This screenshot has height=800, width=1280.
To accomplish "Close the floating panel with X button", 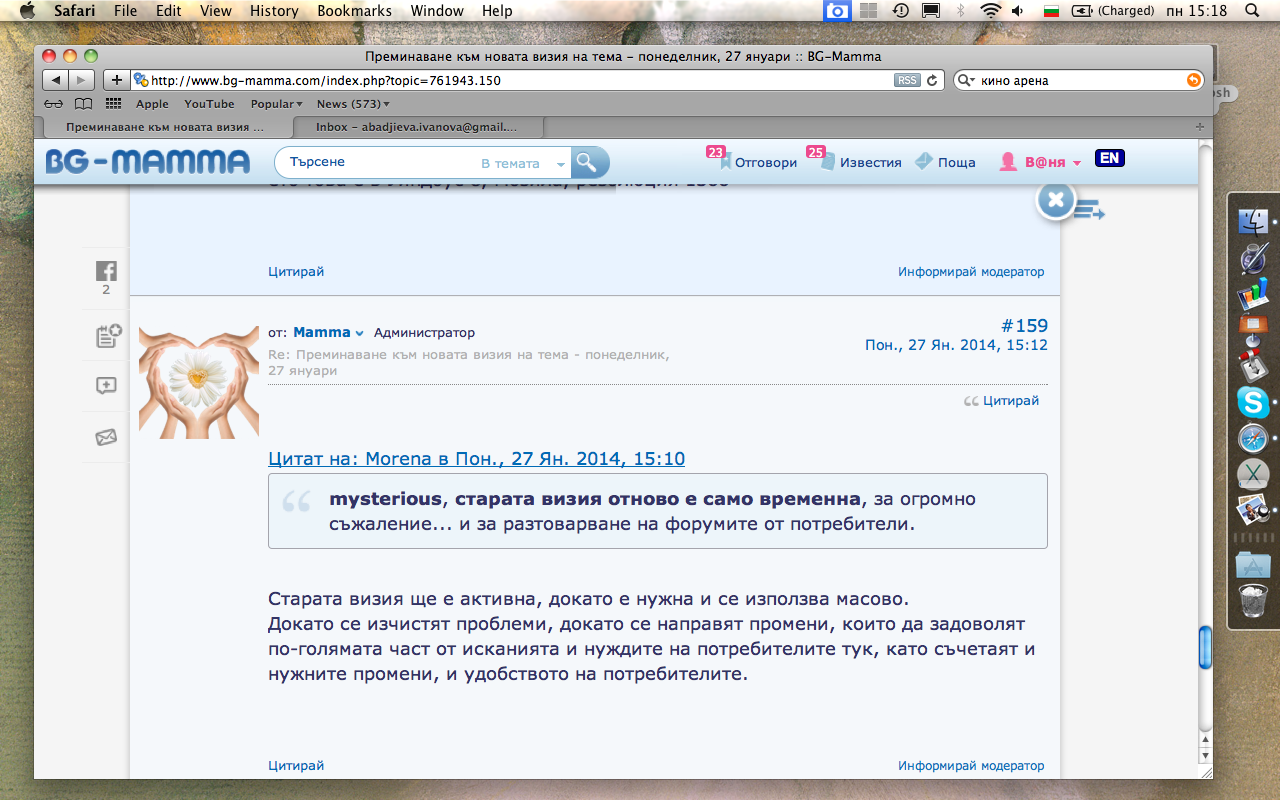I will pos(1055,201).
